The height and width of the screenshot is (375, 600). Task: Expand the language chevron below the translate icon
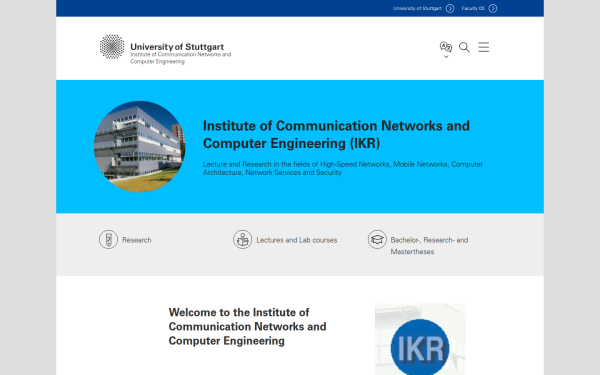[x=446, y=57]
